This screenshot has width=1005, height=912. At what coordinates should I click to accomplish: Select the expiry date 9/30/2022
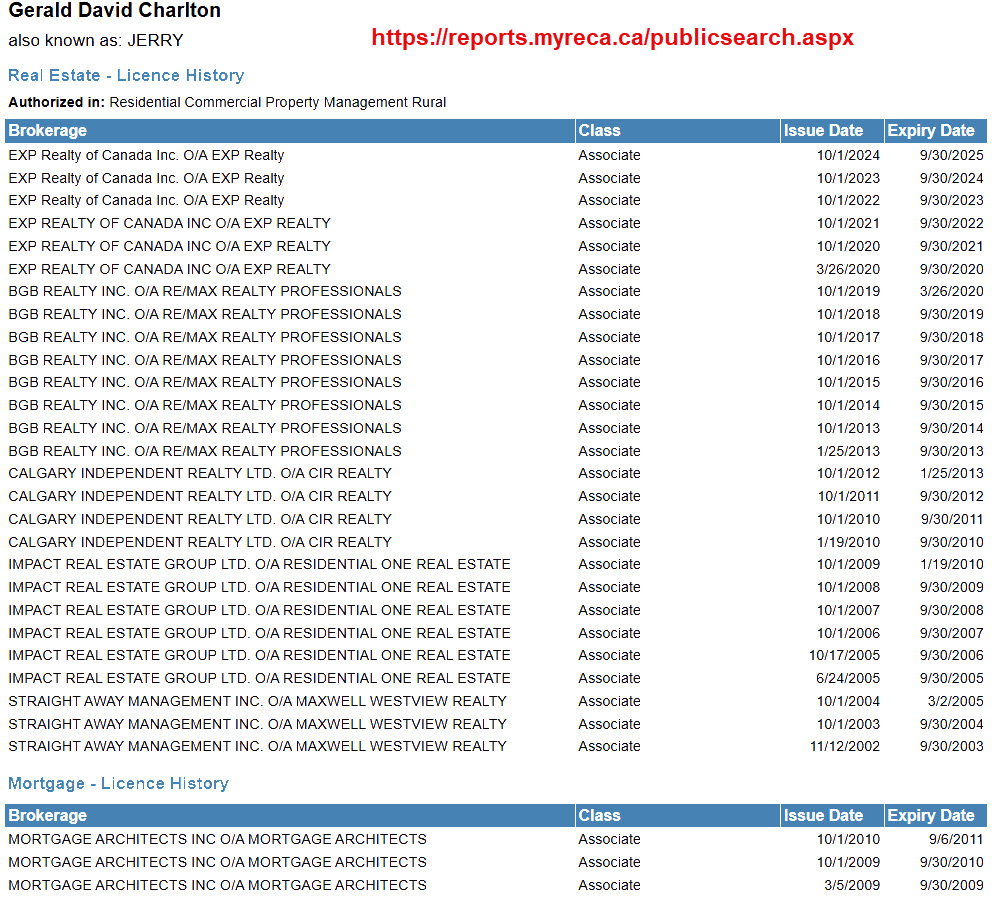point(952,224)
